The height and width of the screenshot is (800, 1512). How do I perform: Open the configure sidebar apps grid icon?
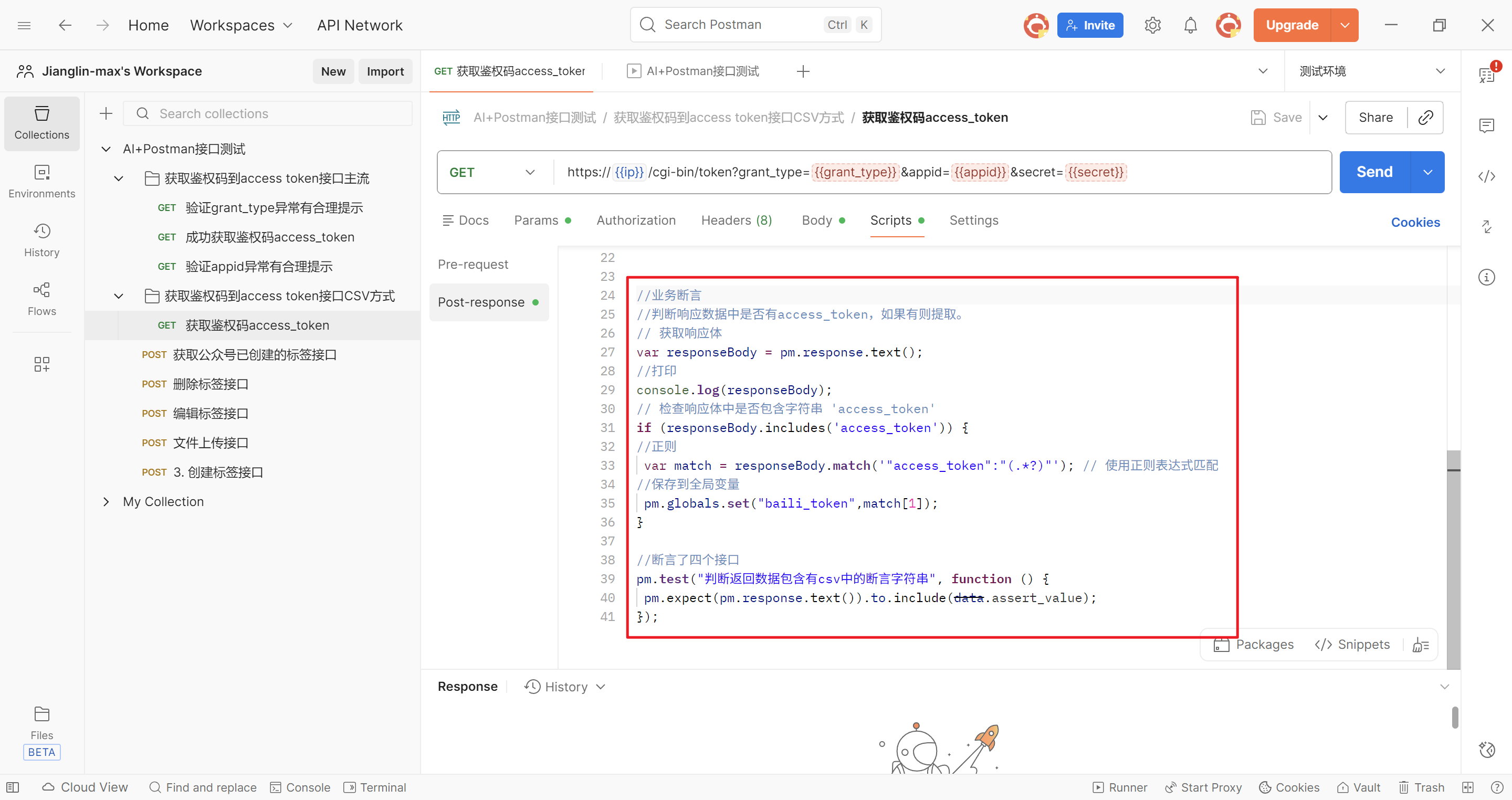coord(41,364)
